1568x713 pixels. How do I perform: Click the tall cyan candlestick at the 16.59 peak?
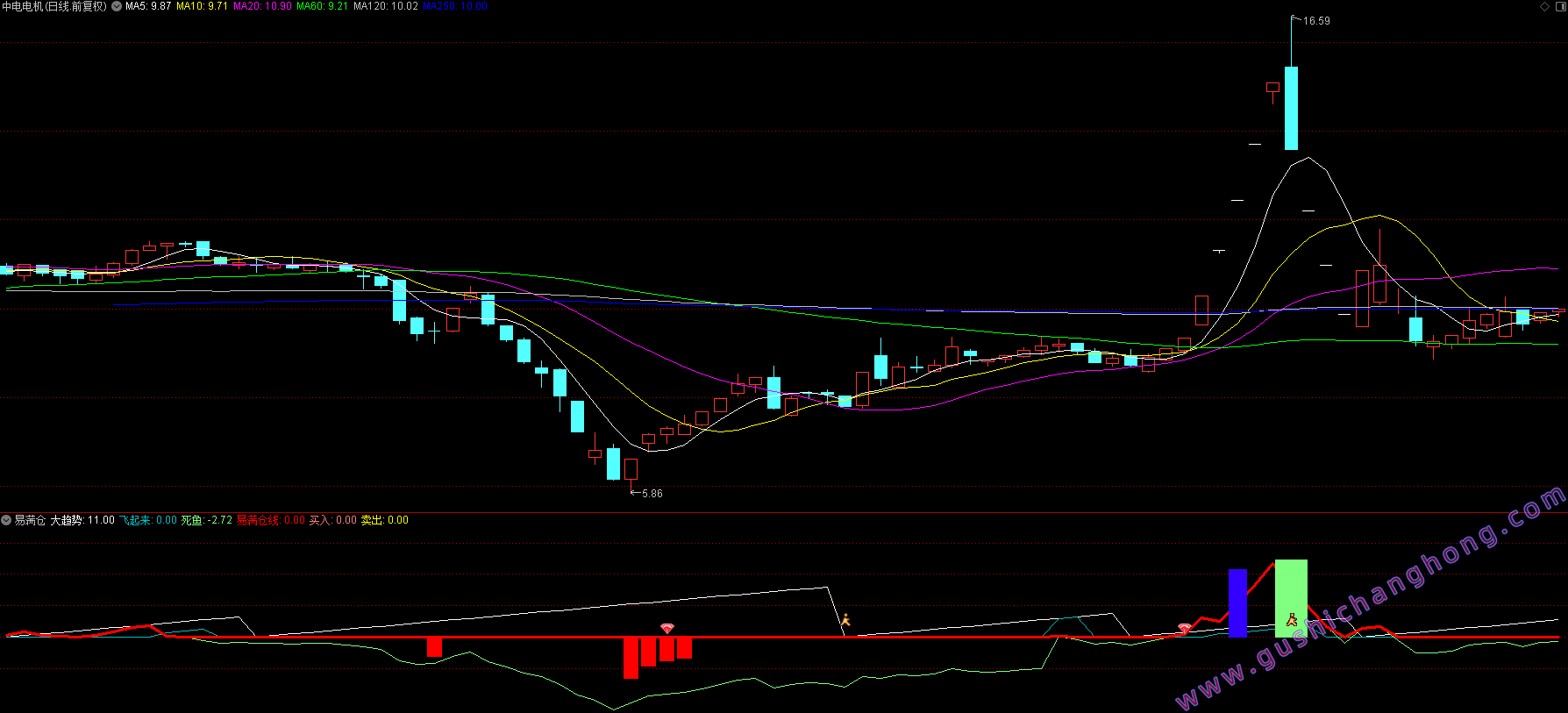tap(1291, 107)
